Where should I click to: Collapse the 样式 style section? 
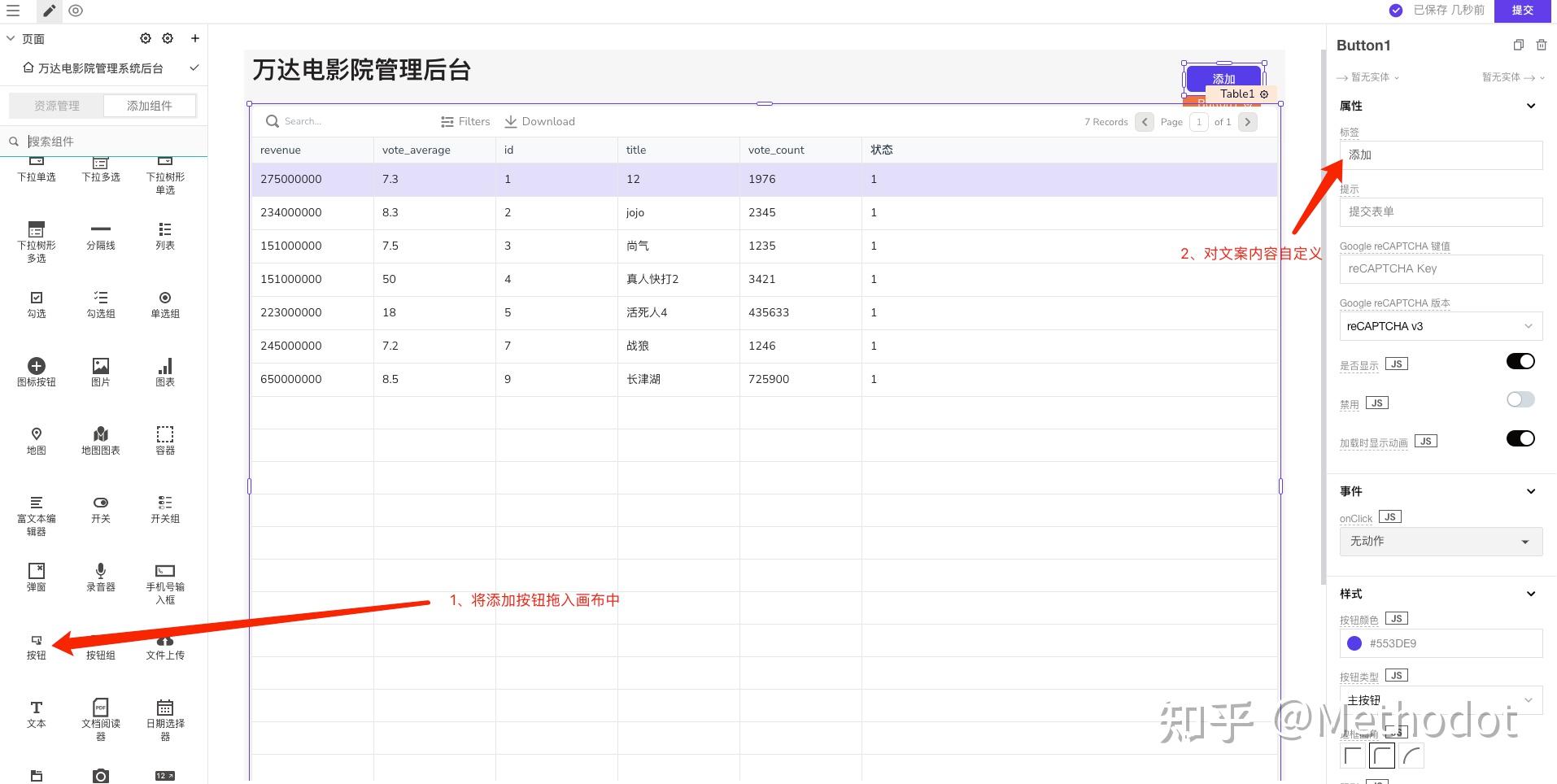point(1531,594)
